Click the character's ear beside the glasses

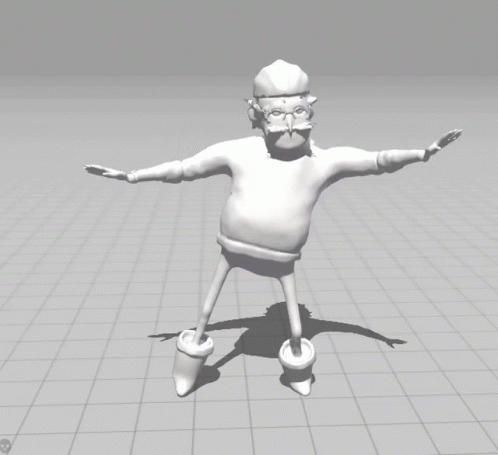(253, 115)
